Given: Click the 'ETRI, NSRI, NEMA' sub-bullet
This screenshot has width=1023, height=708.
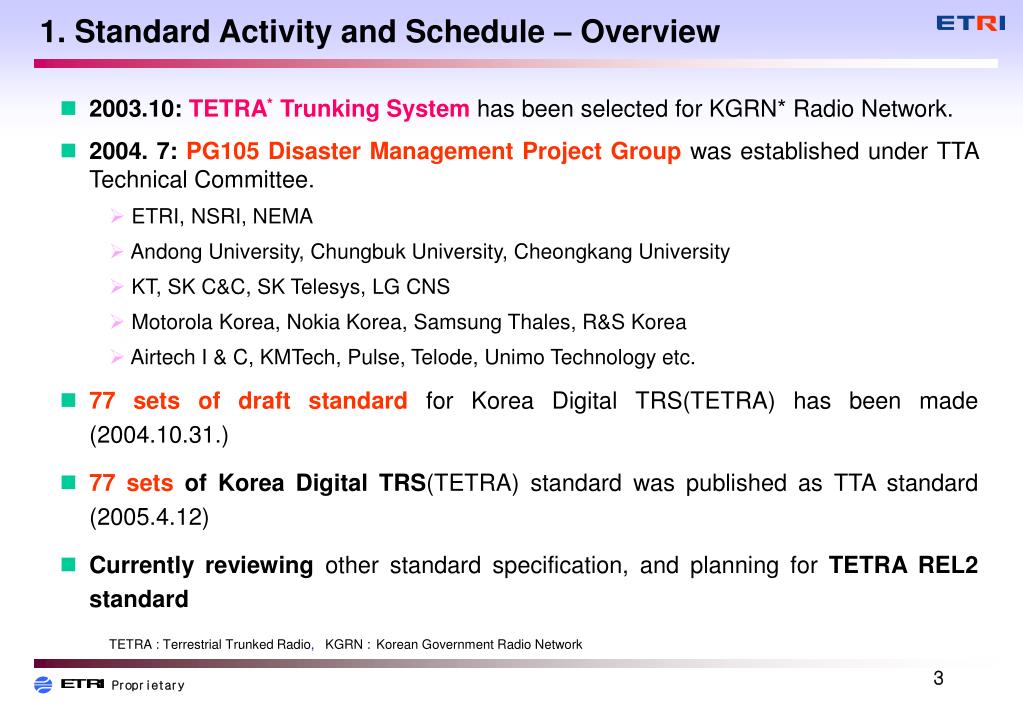Looking at the screenshot, I should 222,216.
